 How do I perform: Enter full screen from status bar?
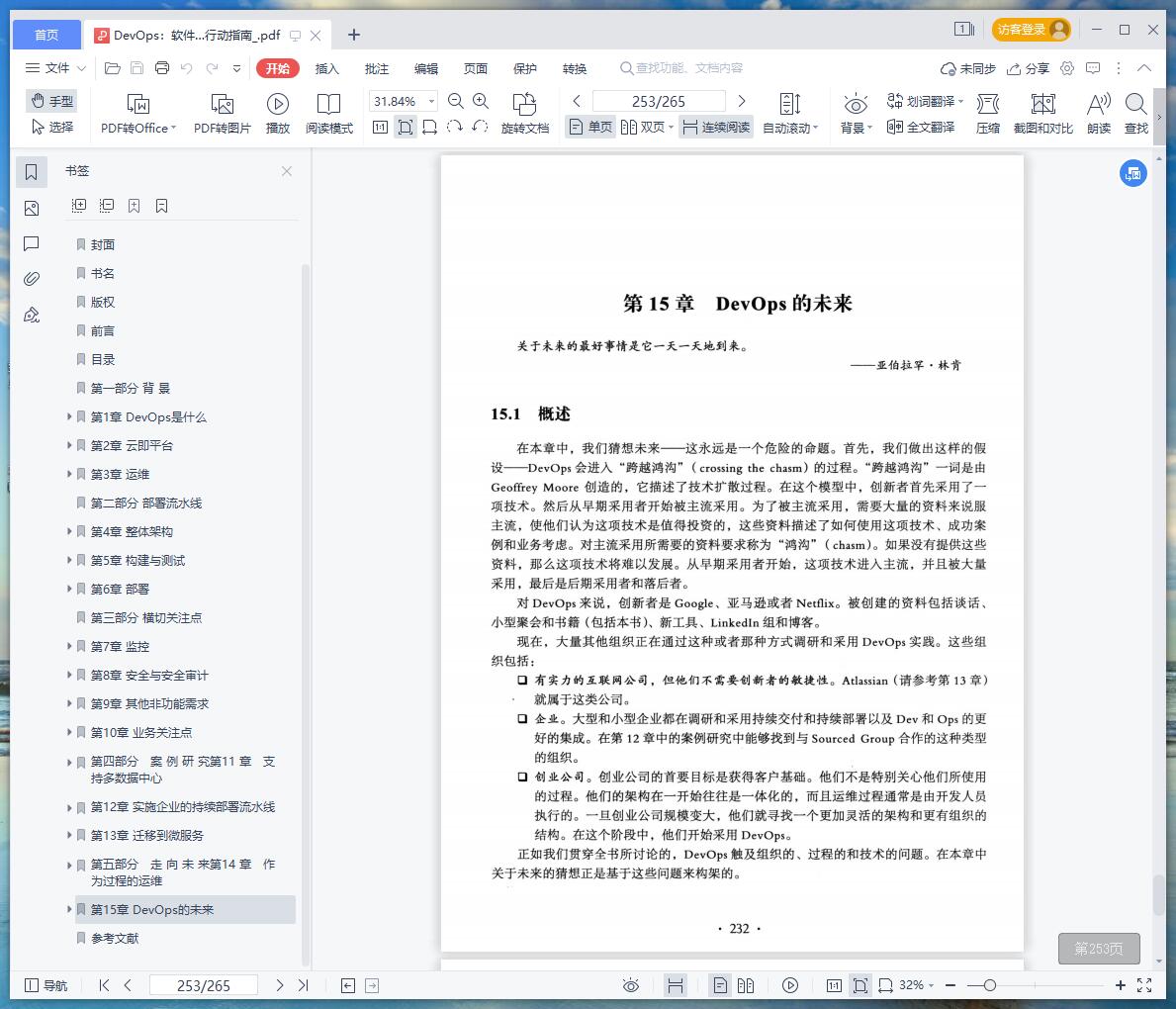click(x=1143, y=985)
